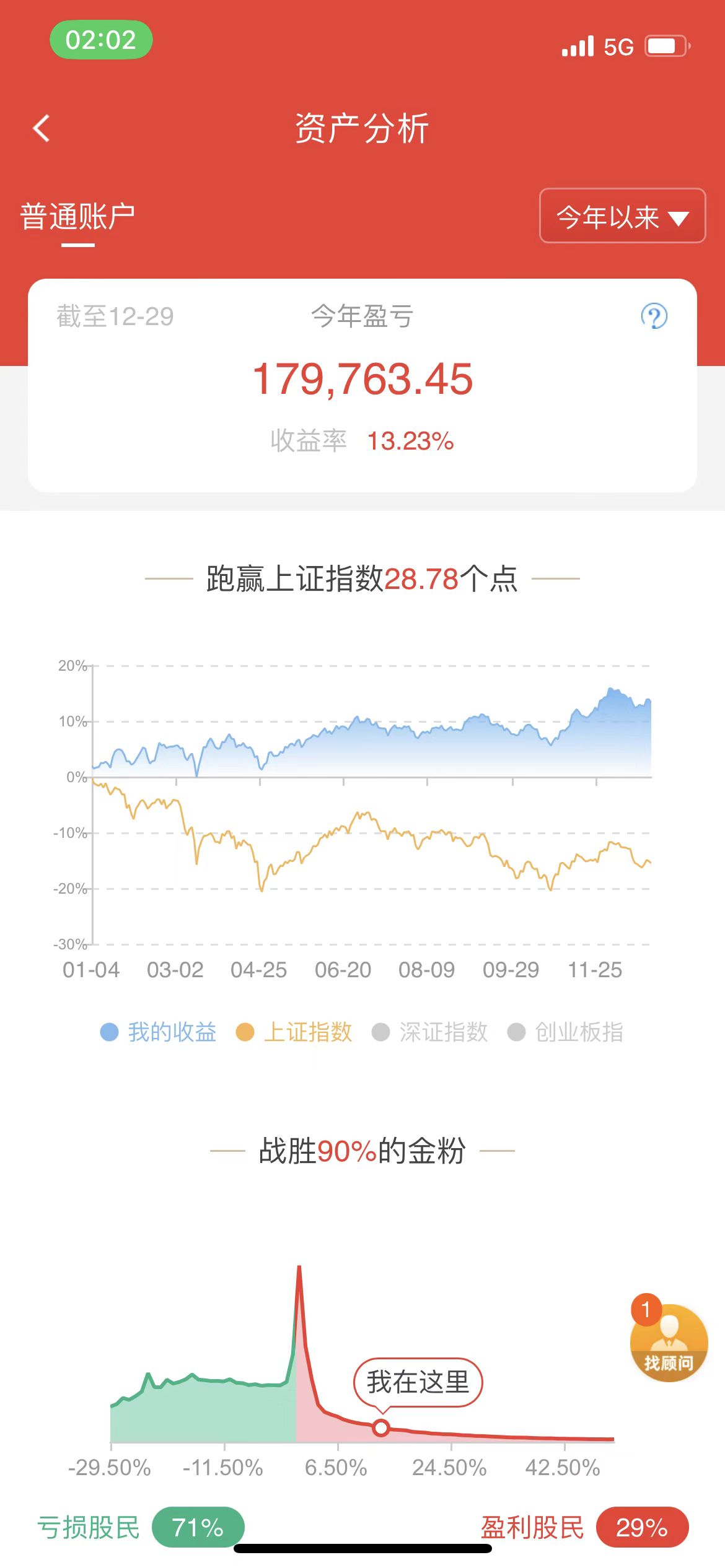Screen dimensions: 725x1568
Task: Open the blue question mark help icon
Action: (x=654, y=316)
